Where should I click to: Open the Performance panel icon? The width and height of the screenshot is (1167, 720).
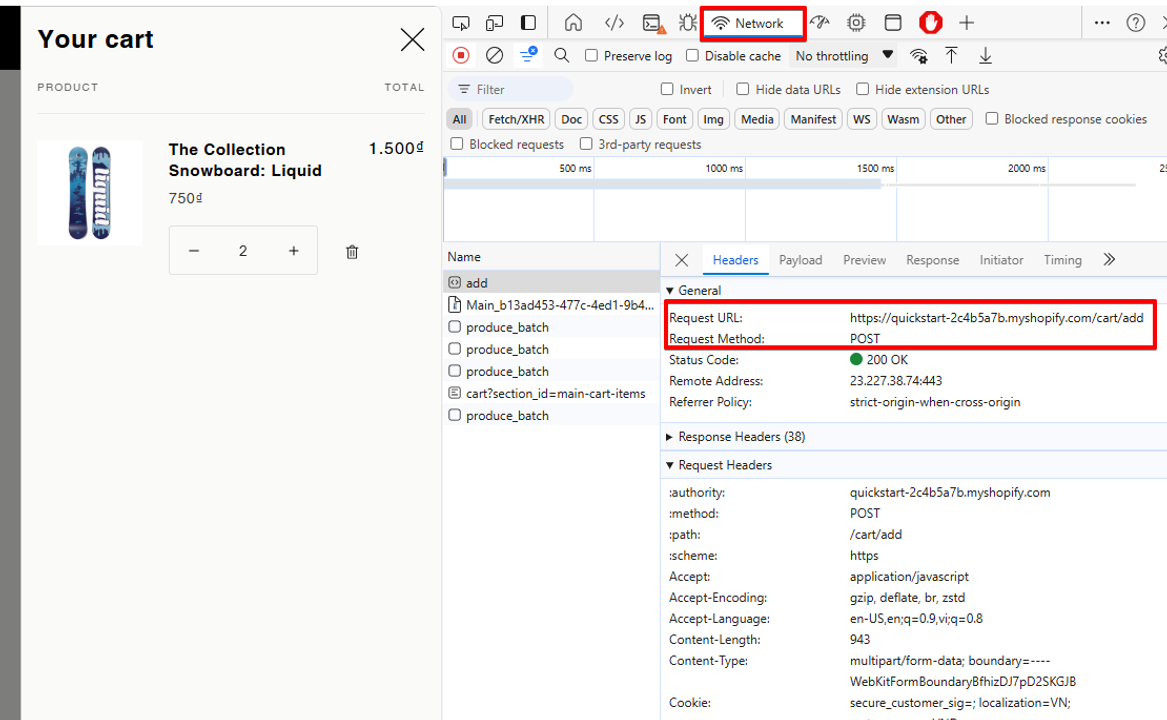click(x=819, y=23)
